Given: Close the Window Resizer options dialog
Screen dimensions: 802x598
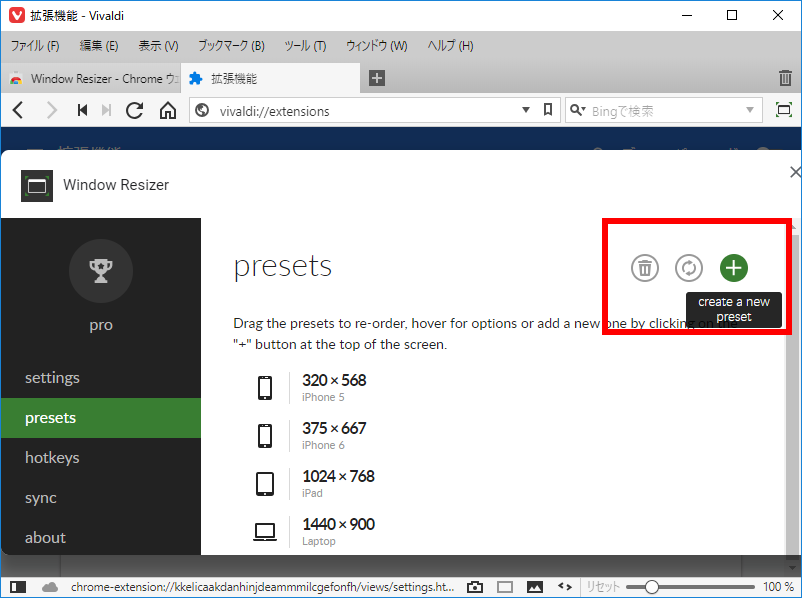Looking at the screenshot, I should [x=795, y=172].
